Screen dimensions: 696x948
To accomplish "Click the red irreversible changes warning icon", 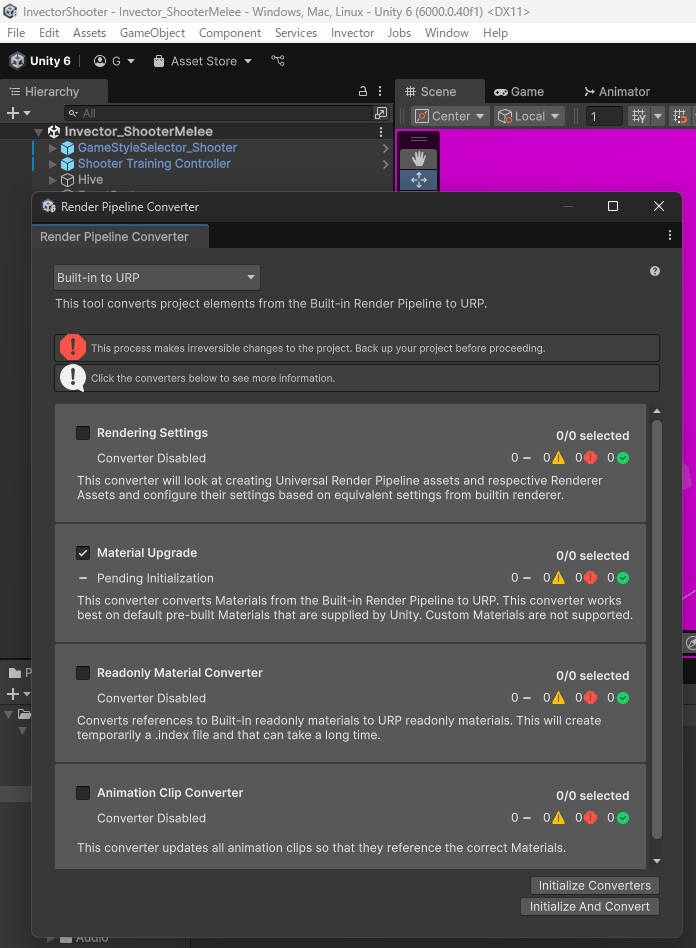I will [73, 348].
